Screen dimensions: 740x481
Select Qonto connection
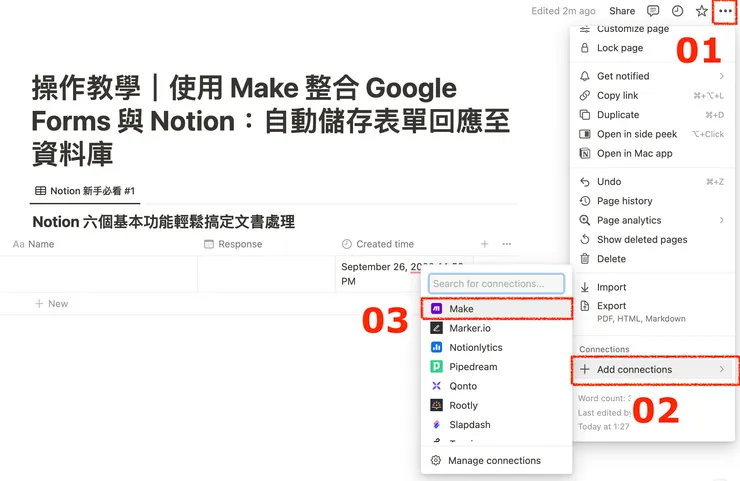click(496, 386)
